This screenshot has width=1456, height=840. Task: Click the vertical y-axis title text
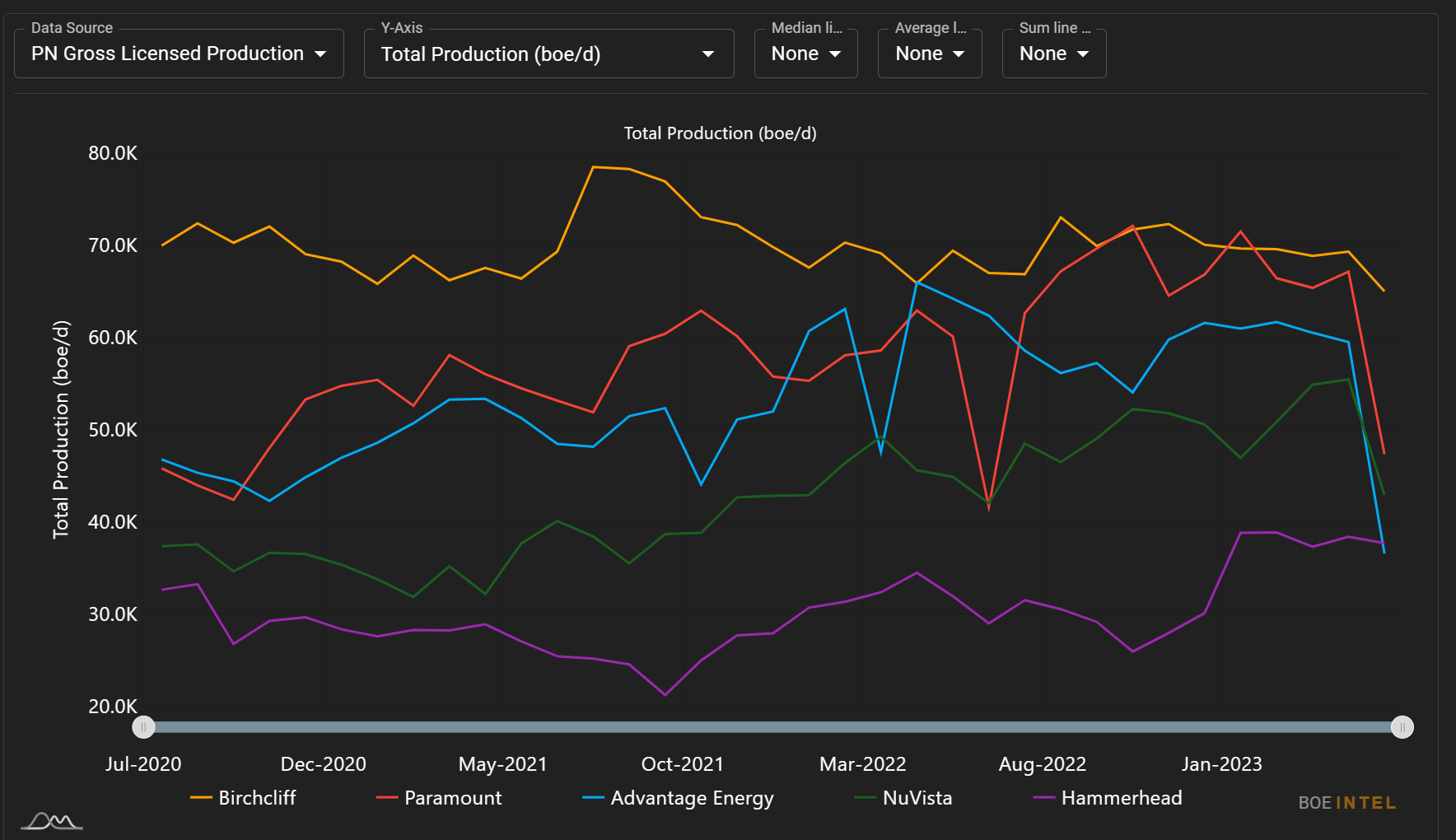tap(61, 430)
